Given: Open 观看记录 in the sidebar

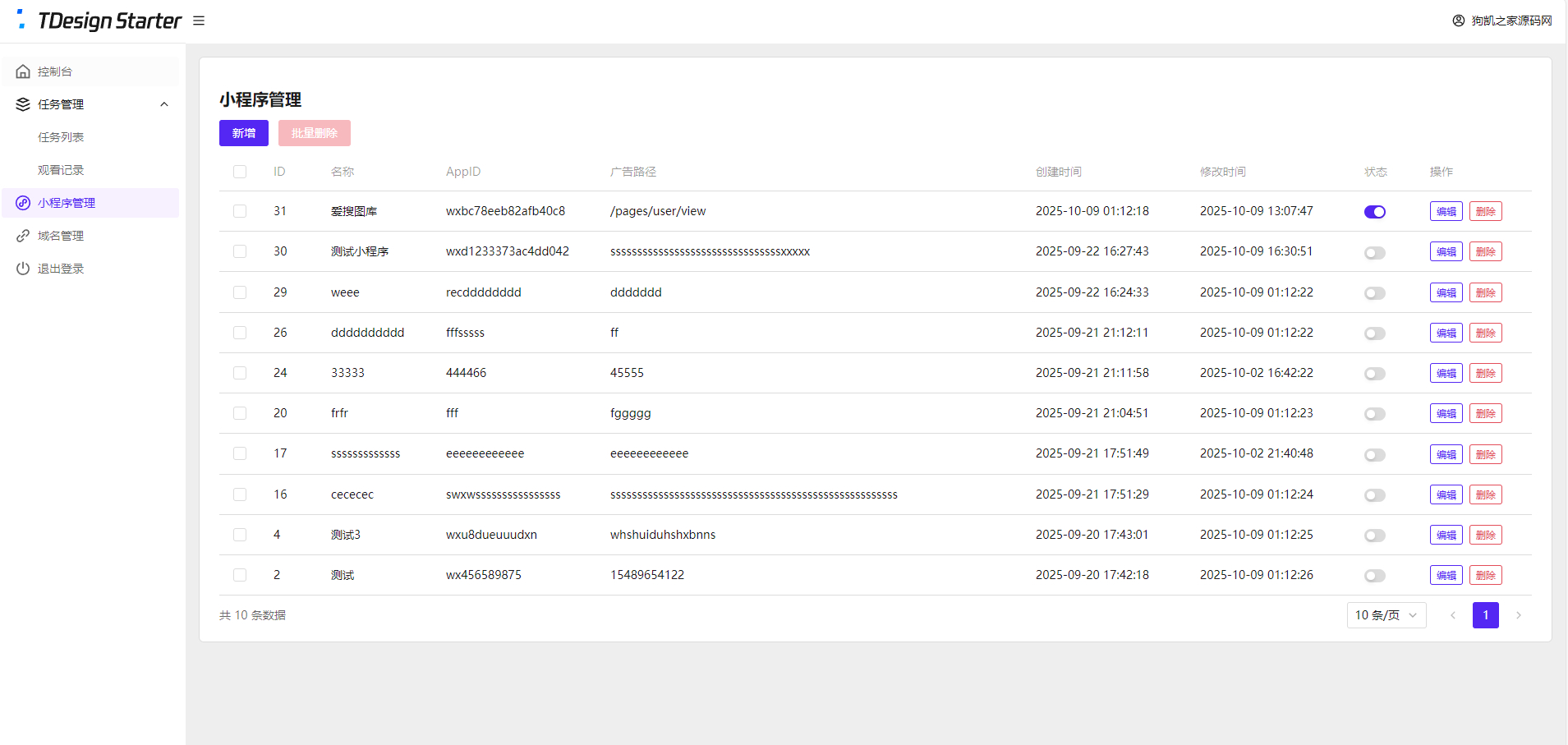Looking at the screenshot, I should coord(61,170).
